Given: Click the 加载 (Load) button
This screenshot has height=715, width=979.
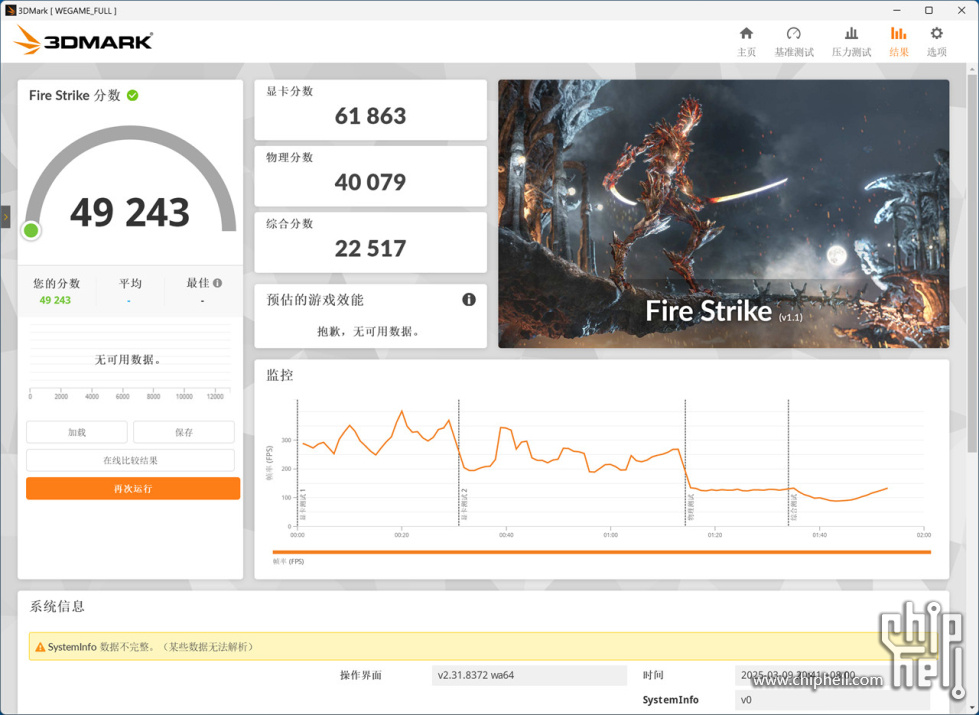Looking at the screenshot, I should (x=77, y=432).
